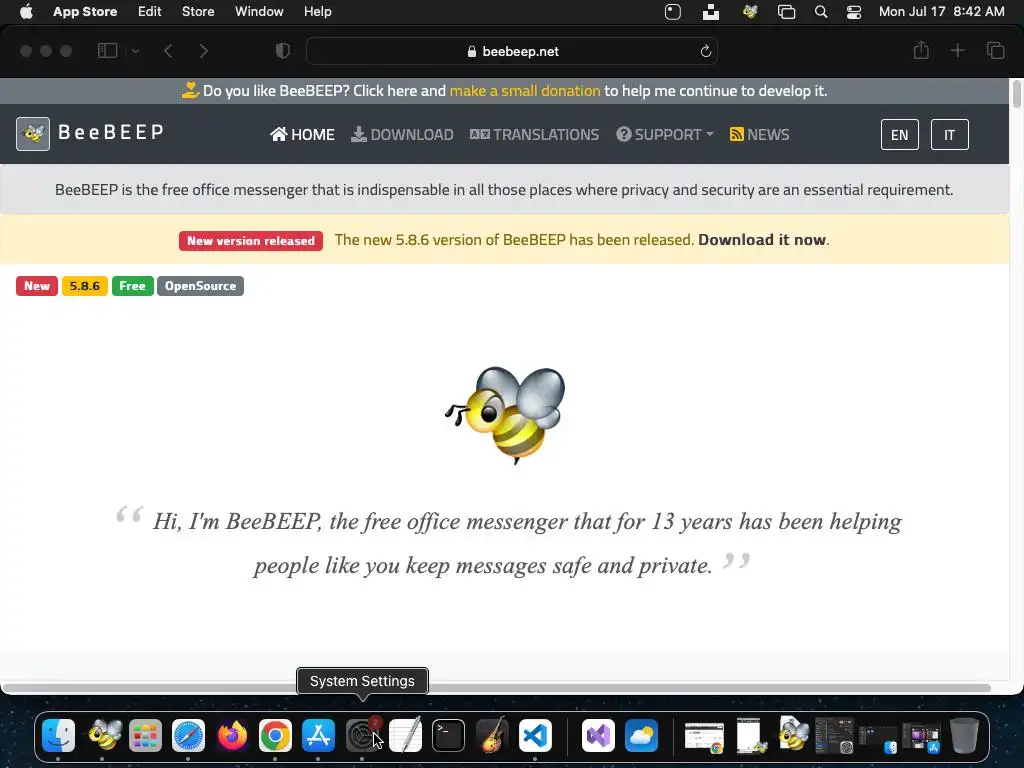
Task: Go to the HOME nav link
Action: click(x=302, y=134)
